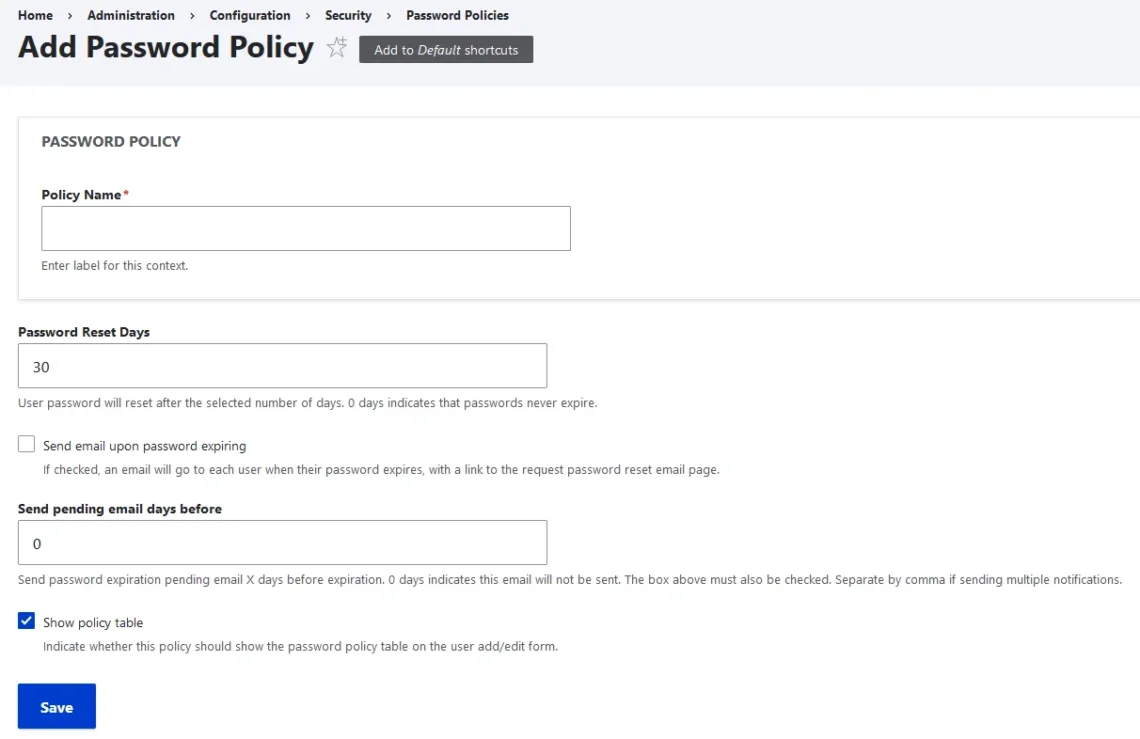Select the Password Reset Days value 30
The height and width of the screenshot is (739, 1140).
coord(282,366)
